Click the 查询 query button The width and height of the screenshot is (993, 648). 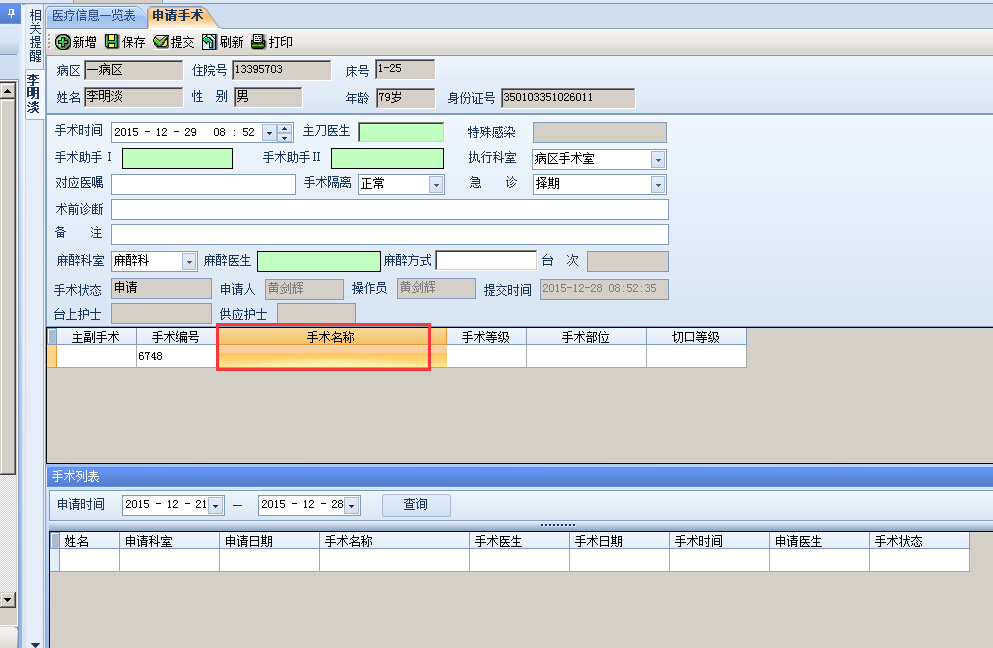pos(416,505)
